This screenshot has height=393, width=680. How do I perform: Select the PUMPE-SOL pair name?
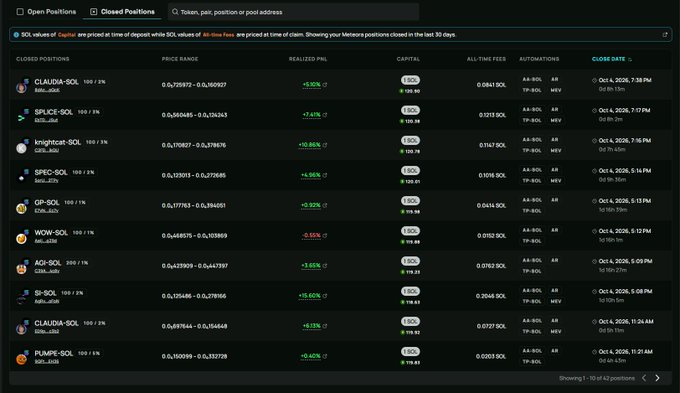[x=54, y=353]
